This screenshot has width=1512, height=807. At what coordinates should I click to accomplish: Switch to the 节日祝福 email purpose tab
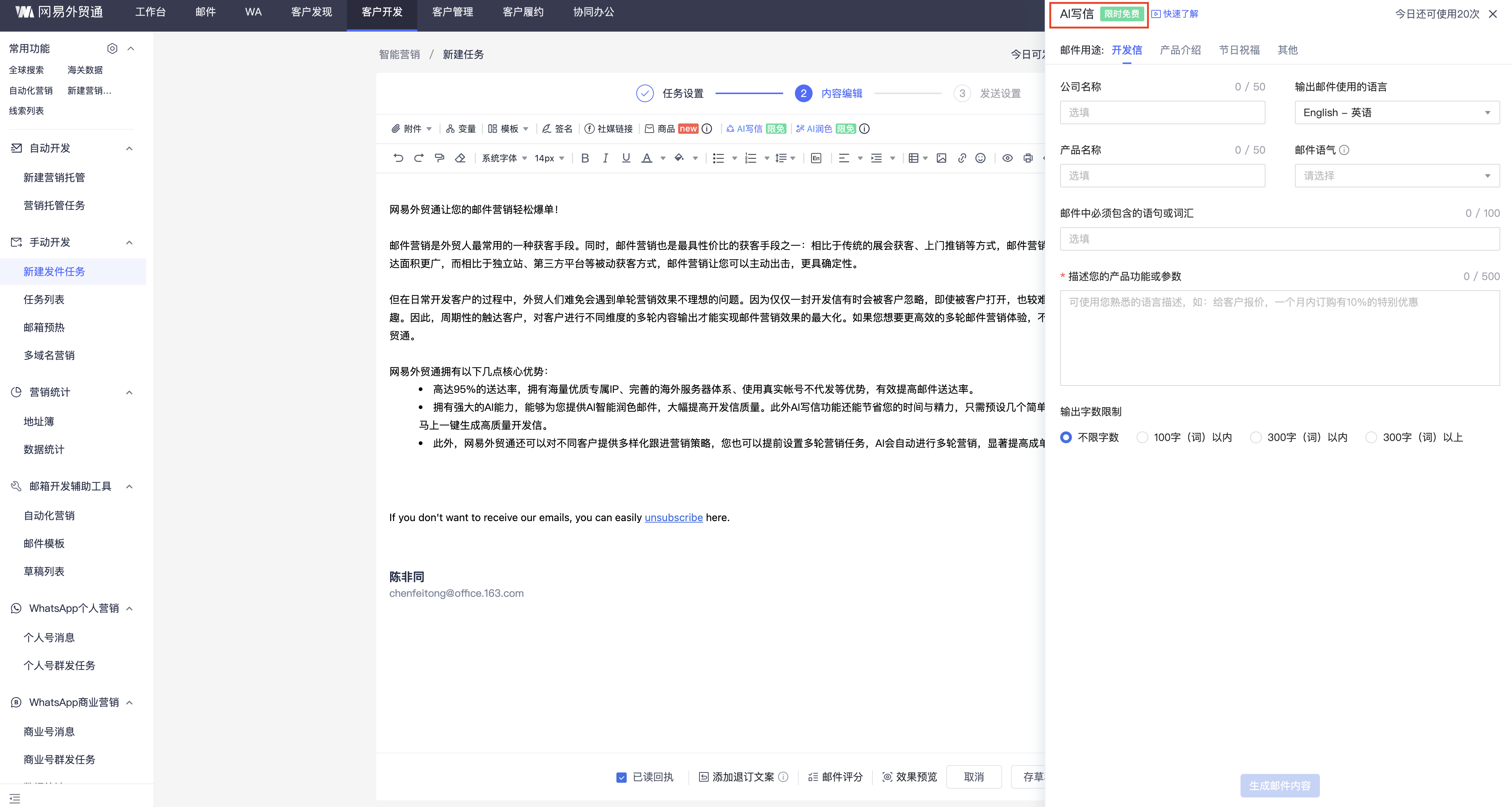(x=1239, y=50)
